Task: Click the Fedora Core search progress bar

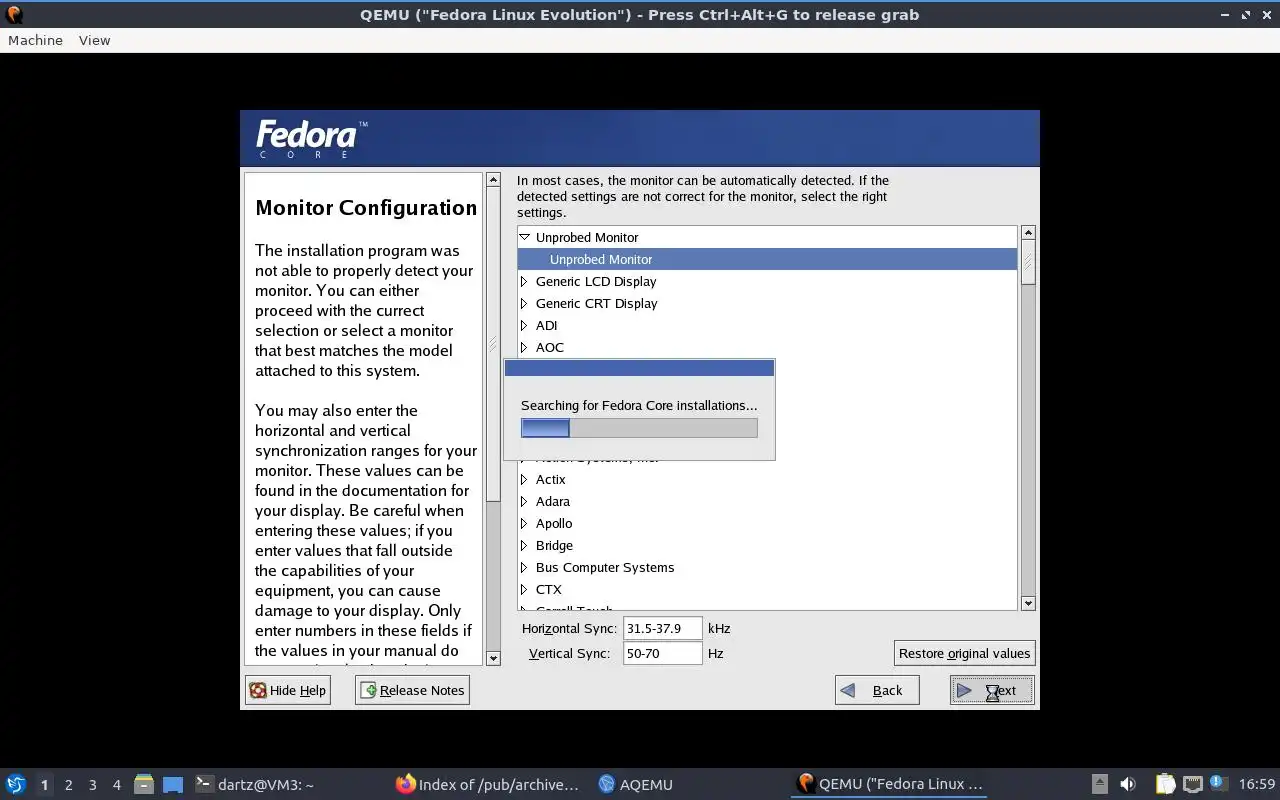Action: (x=639, y=428)
